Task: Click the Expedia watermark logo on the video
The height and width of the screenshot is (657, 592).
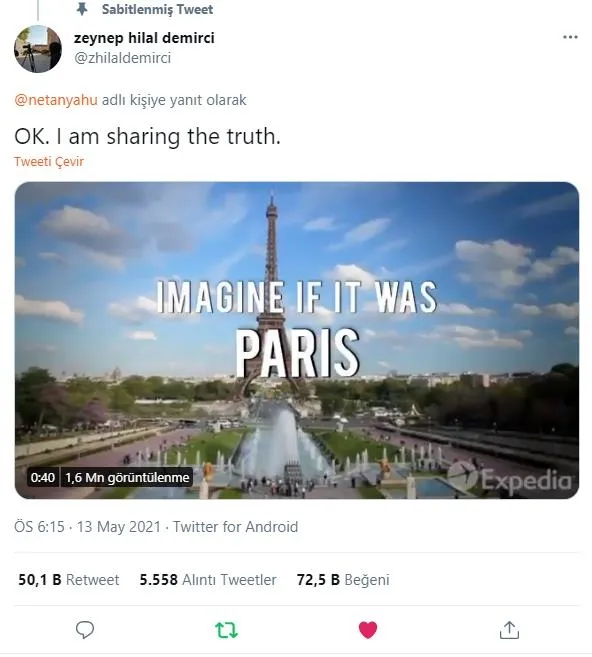Action: (509, 478)
